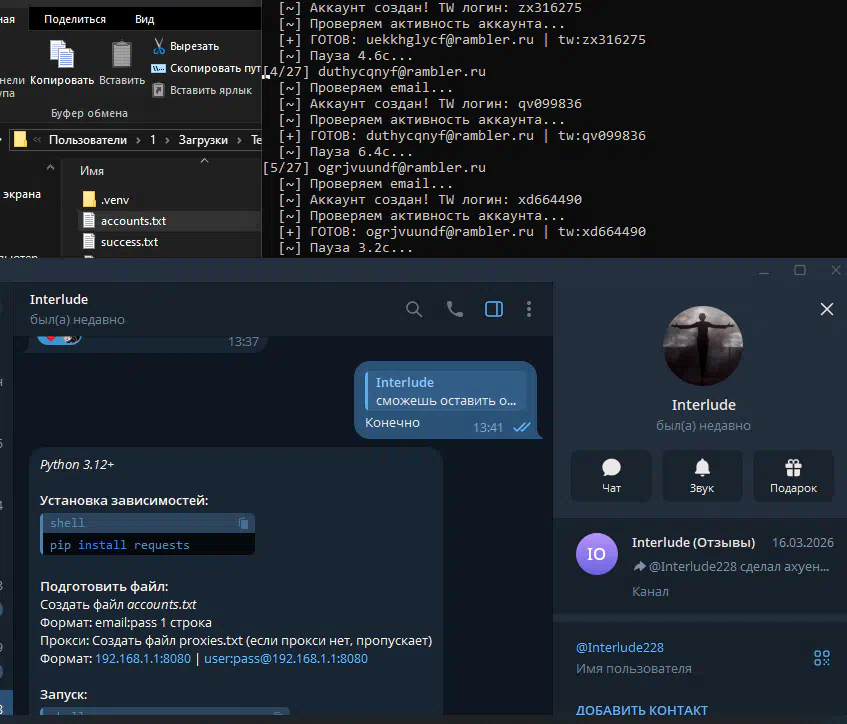Click the Вырезать scissors icon
Screen dimensions: 847x724
click(x=159, y=46)
